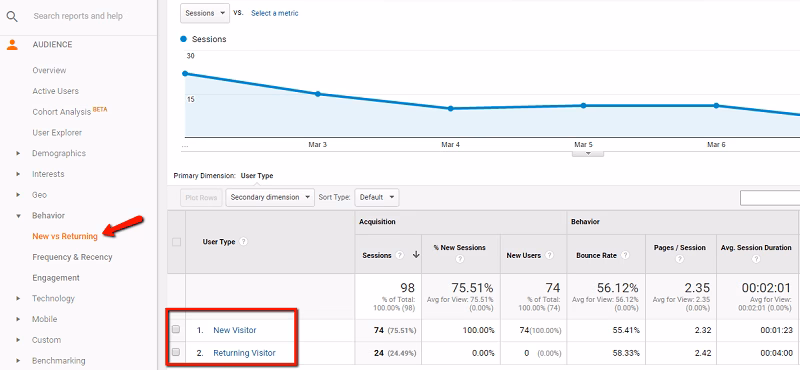Open the Secondary dimension dropdown

tap(270, 198)
